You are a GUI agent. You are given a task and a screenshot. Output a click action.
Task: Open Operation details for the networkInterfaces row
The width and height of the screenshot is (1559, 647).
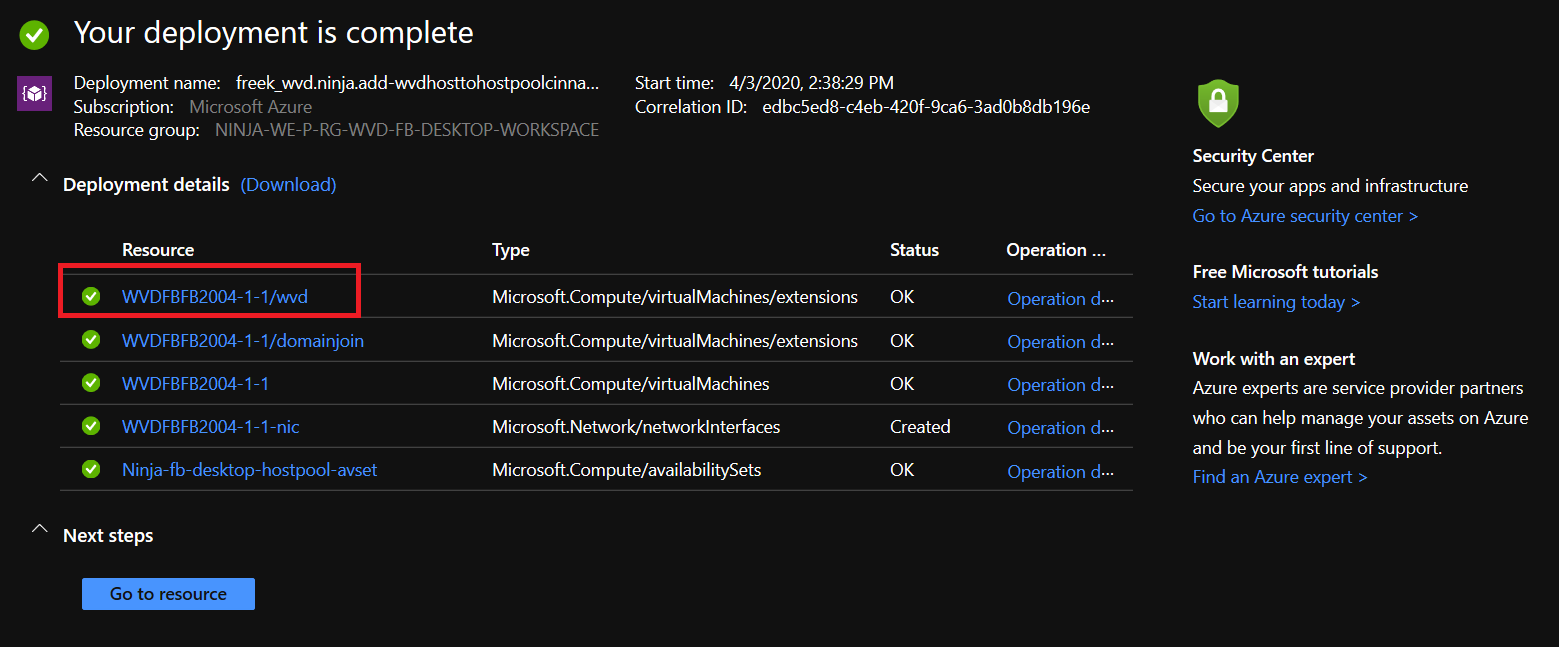(1059, 428)
